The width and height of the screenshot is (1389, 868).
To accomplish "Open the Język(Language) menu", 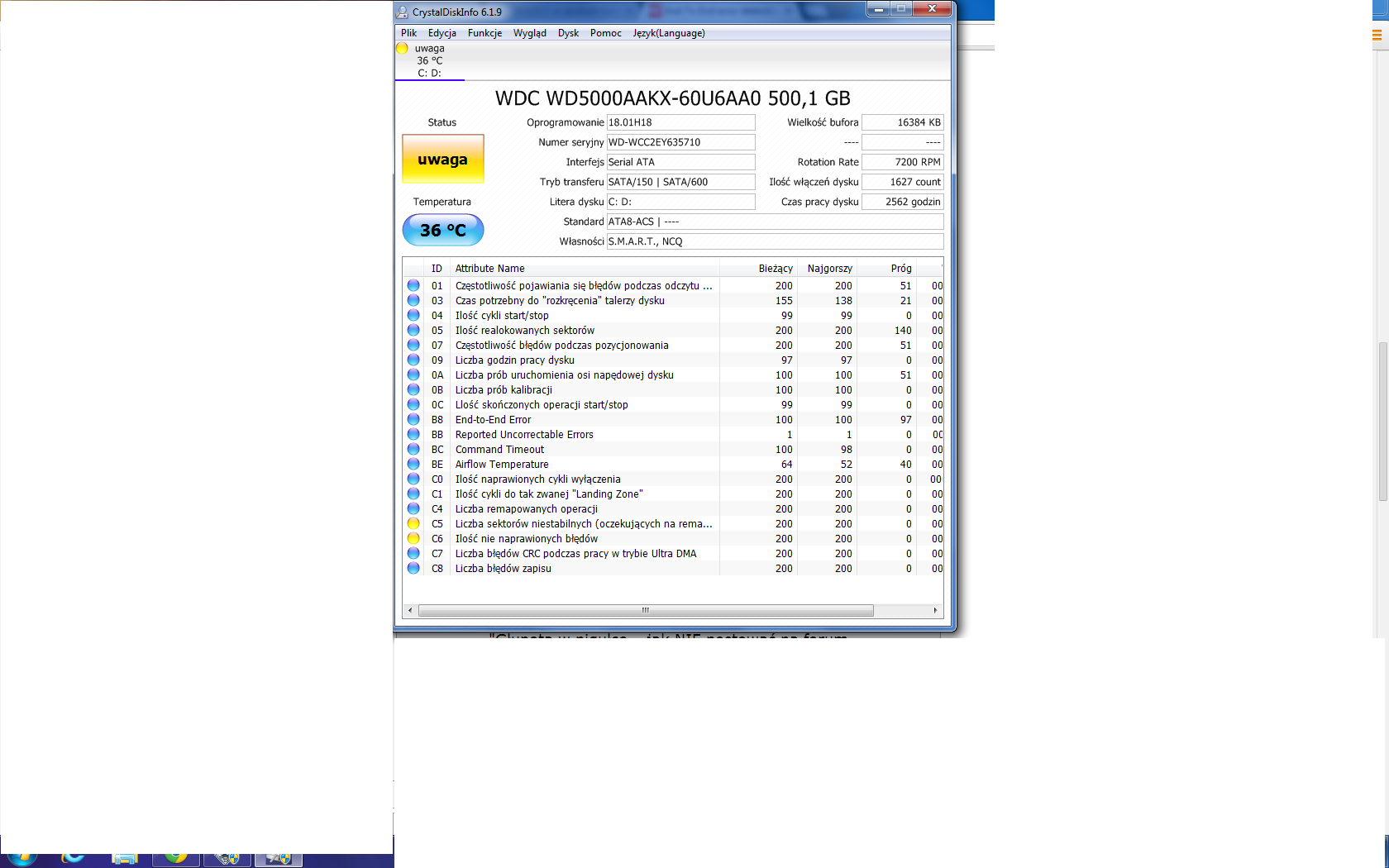I will [669, 33].
